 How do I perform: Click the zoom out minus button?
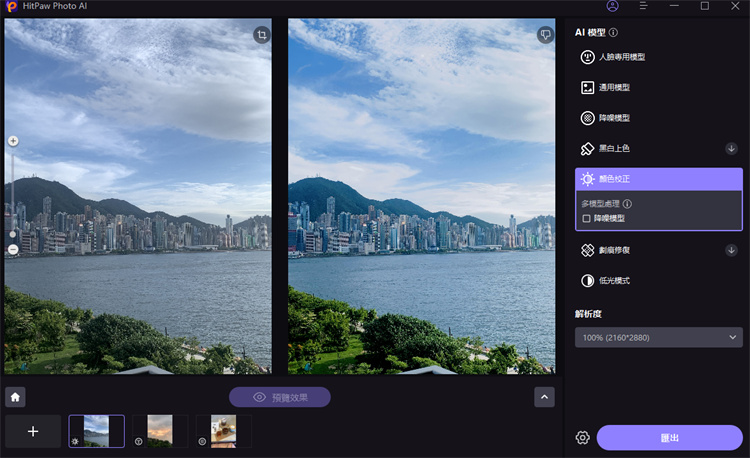13,249
